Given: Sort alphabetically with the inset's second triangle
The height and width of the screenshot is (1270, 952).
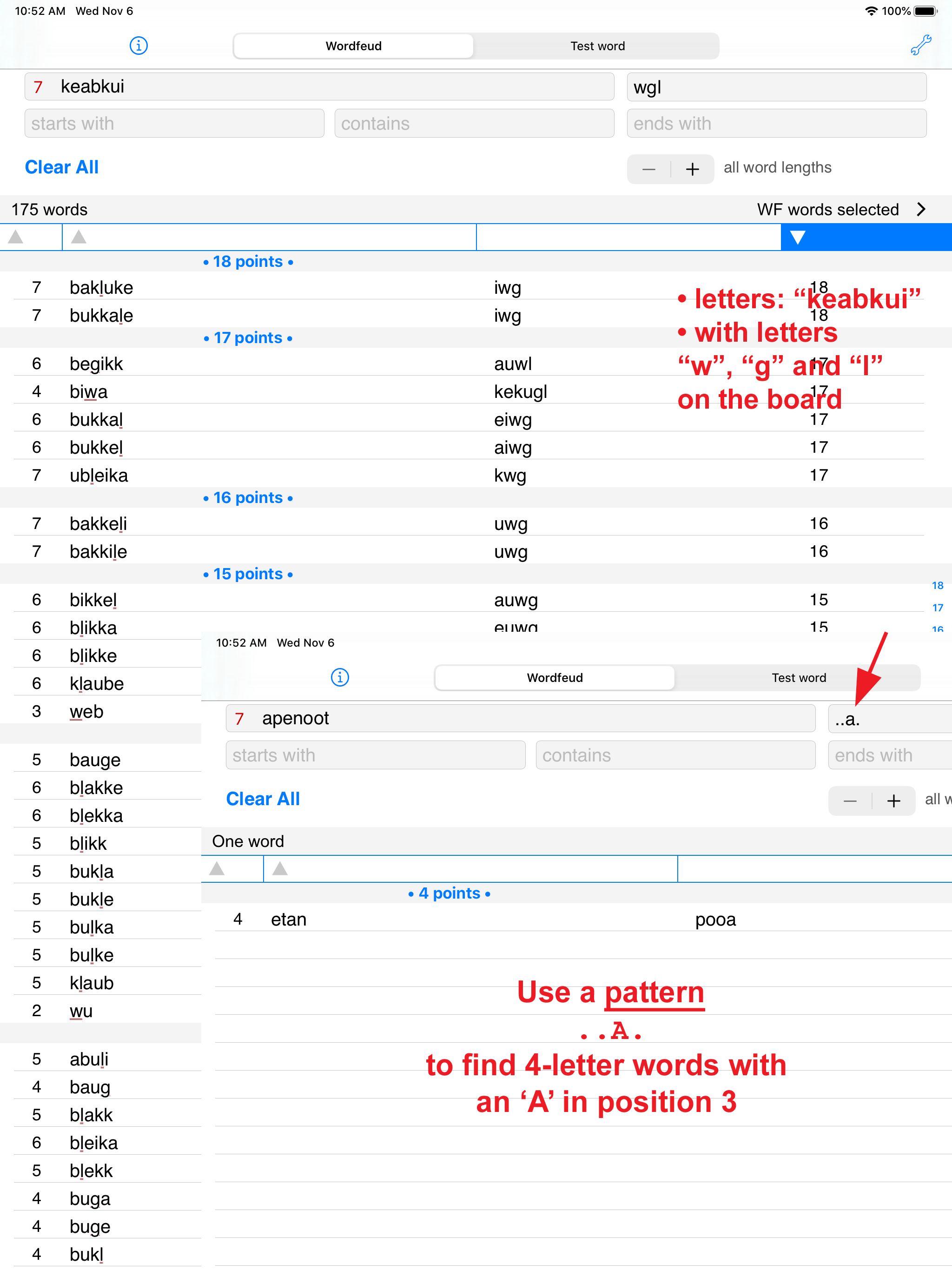Looking at the screenshot, I should coord(280,868).
